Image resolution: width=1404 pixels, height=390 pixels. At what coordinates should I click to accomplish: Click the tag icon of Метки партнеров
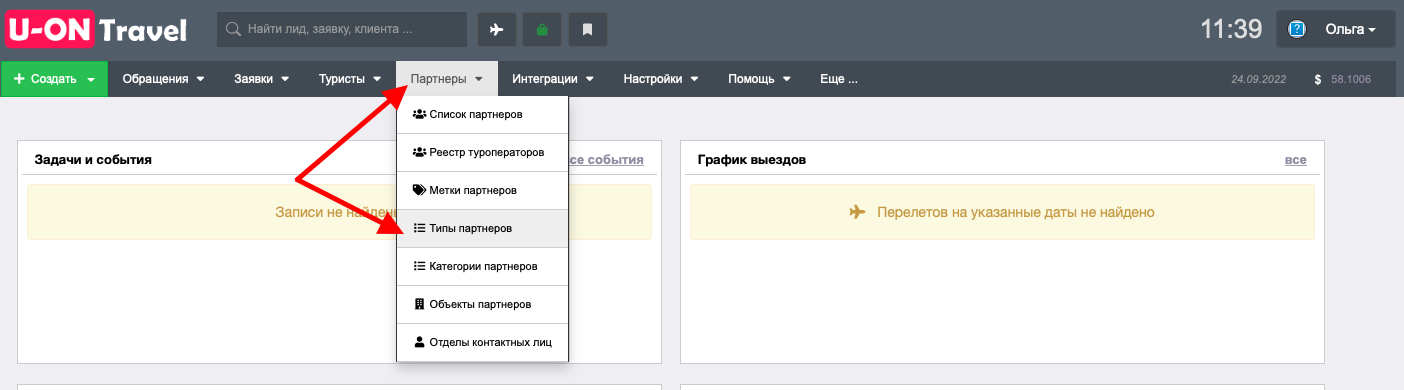click(419, 190)
